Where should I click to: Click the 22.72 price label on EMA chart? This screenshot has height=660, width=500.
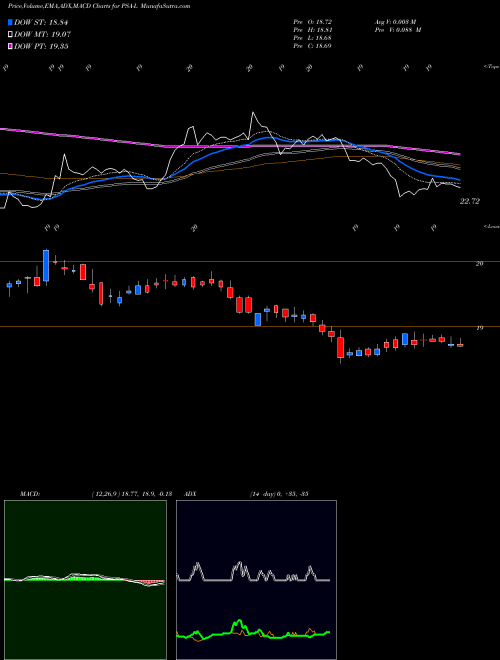point(469,202)
